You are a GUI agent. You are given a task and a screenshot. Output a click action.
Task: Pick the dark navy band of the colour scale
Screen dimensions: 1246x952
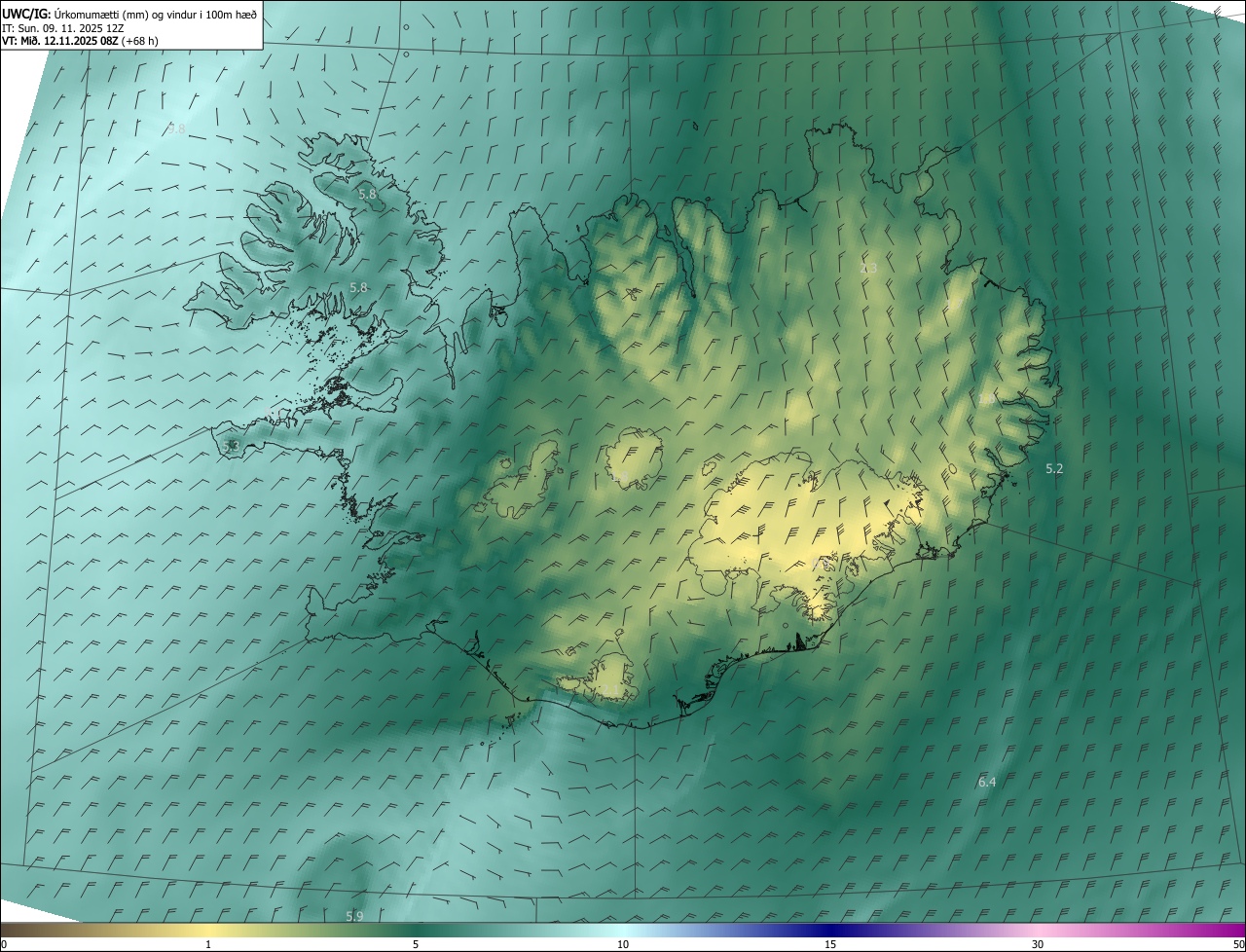pyautogui.click(x=830, y=930)
